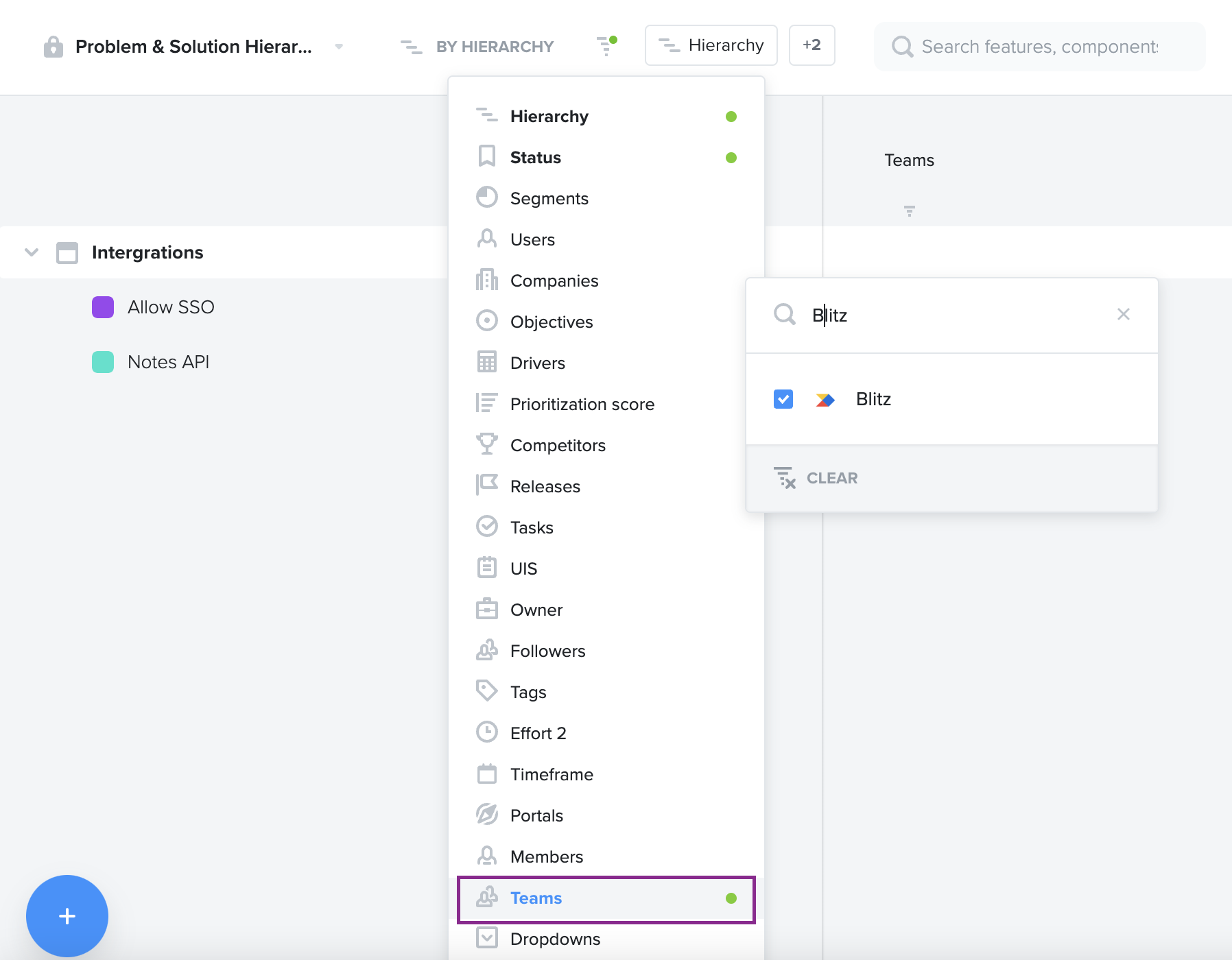Viewport: 1232px width, 960px height.
Task: Click the Prioritization score icon
Action: [487, 403]
